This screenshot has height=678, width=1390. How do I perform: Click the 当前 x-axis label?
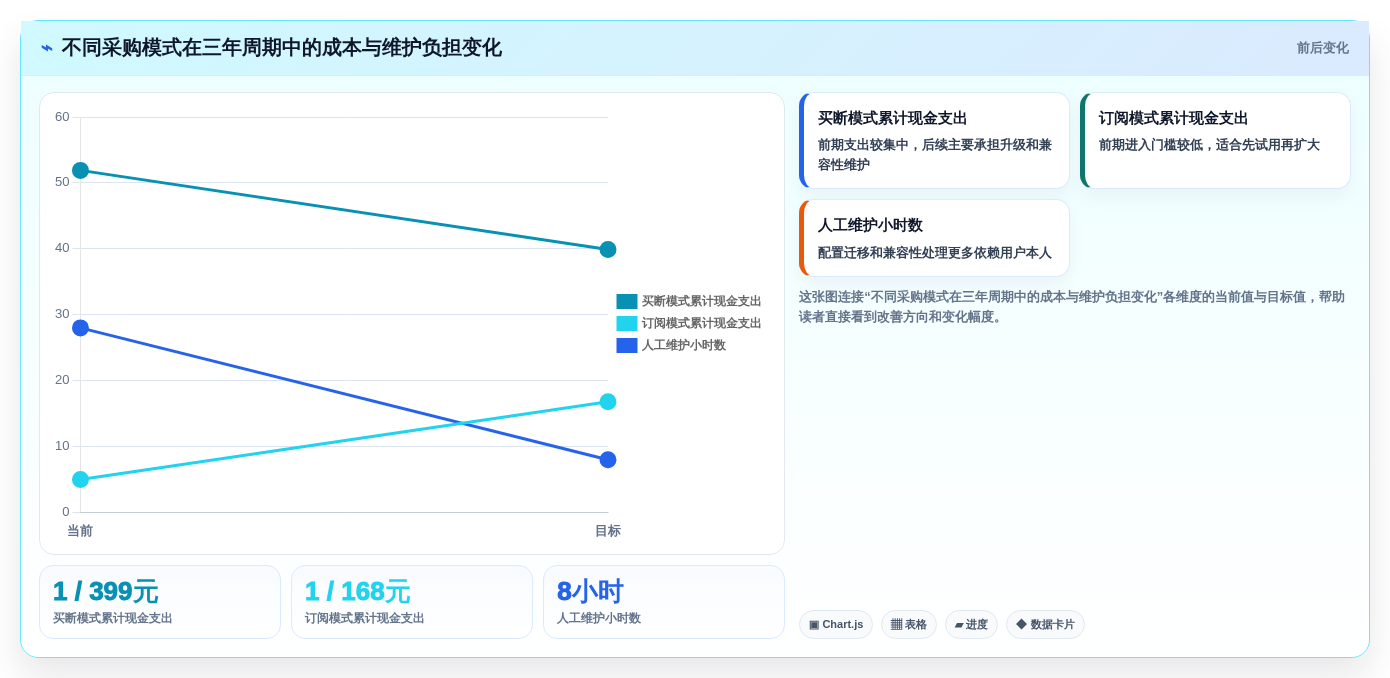click(80, 531)
